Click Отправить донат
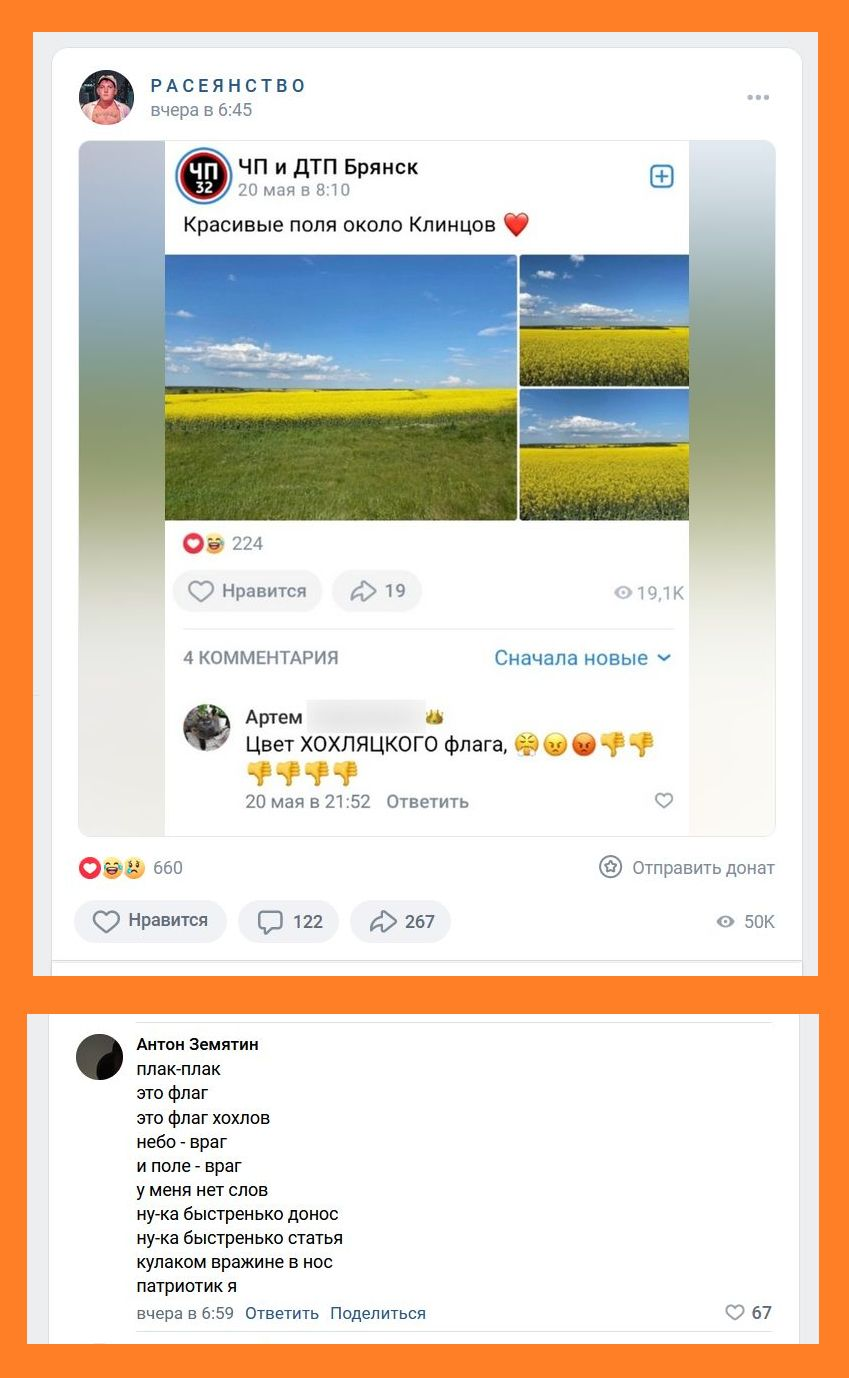Viewport: 849px width, 1378px height. [687, 868]
